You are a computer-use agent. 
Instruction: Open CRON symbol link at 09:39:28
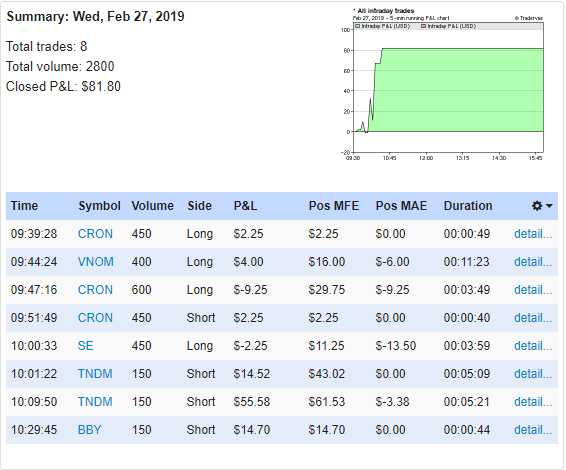(x=95, y=234)
